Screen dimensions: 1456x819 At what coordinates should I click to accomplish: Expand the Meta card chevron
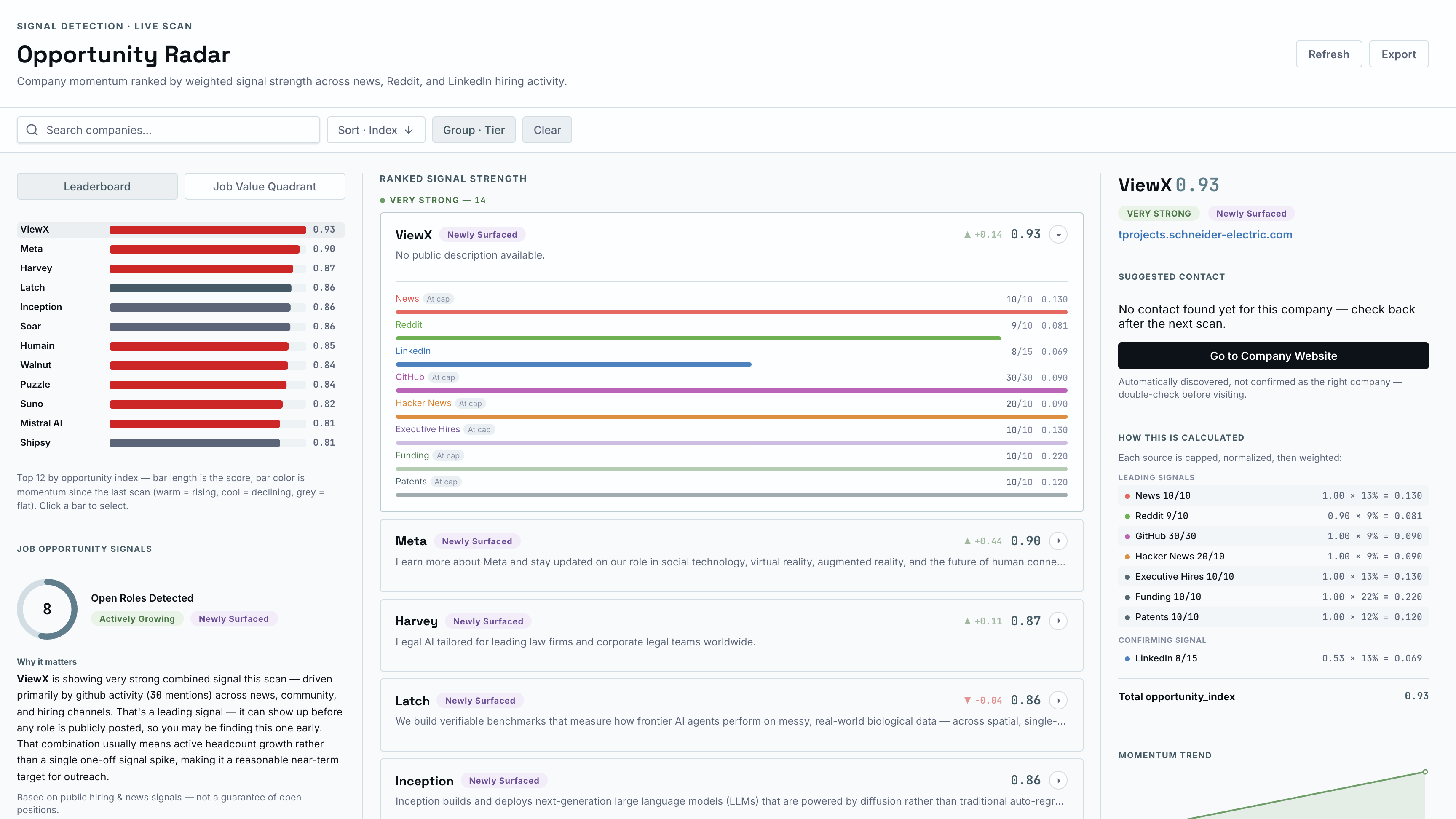pos(1058,541)
